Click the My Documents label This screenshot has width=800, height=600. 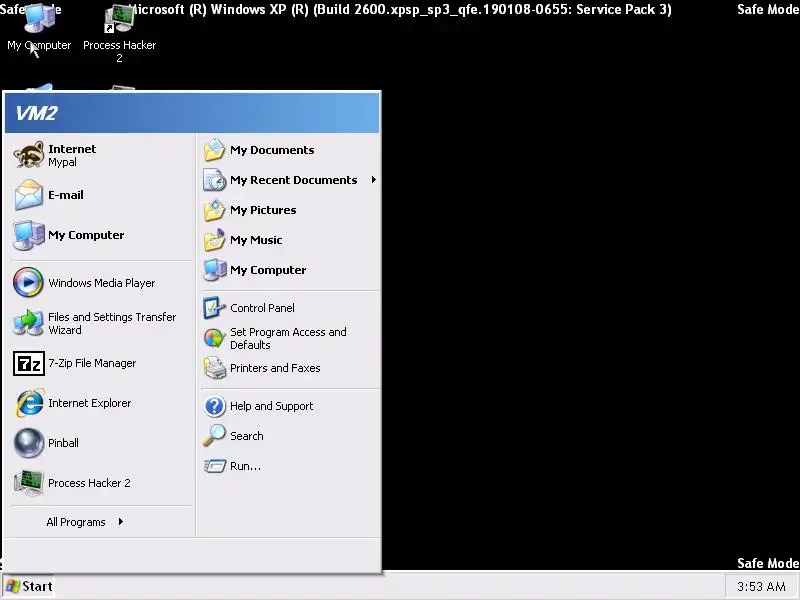272,150
